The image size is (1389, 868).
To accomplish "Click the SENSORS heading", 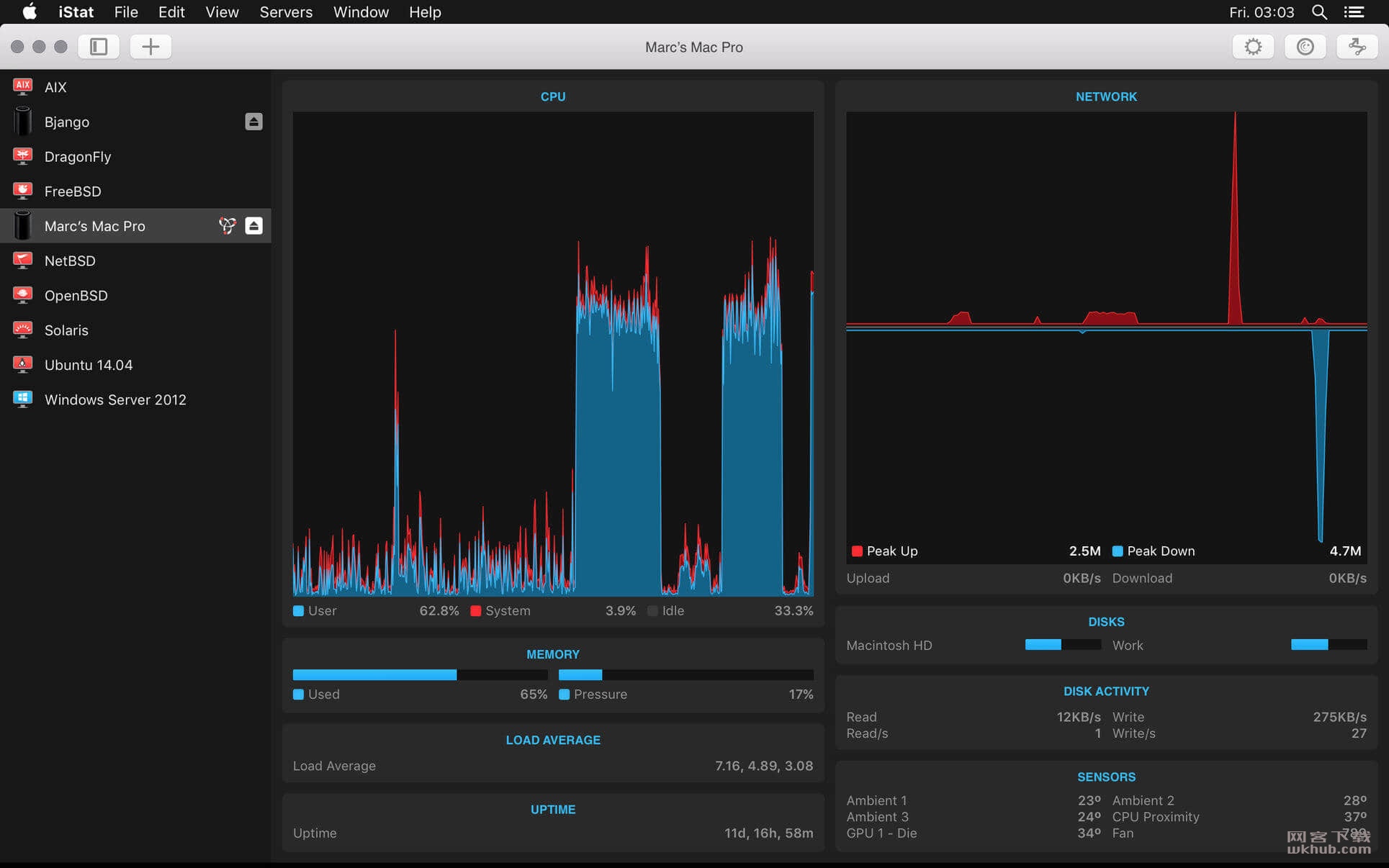I will (1106, 777).
